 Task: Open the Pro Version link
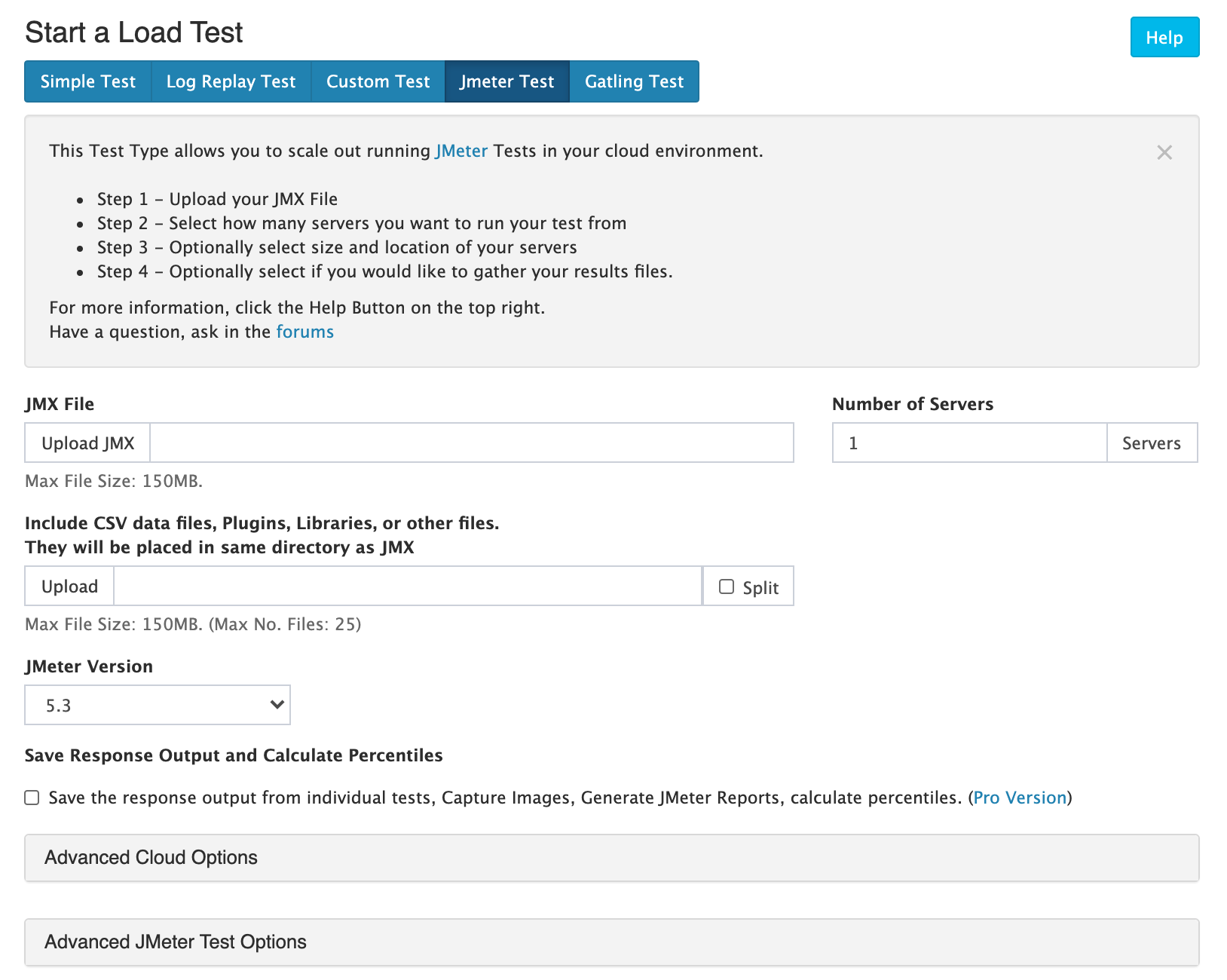point(1020,798)
